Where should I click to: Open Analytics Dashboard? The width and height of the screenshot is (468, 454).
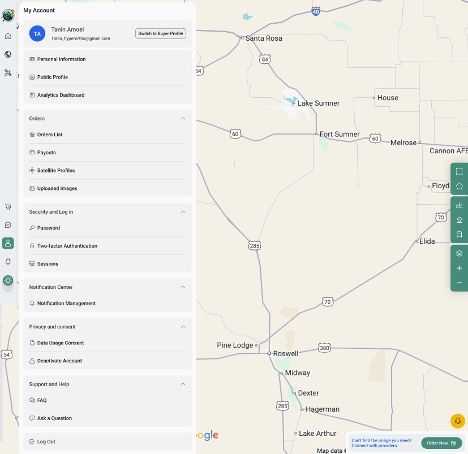107,95
